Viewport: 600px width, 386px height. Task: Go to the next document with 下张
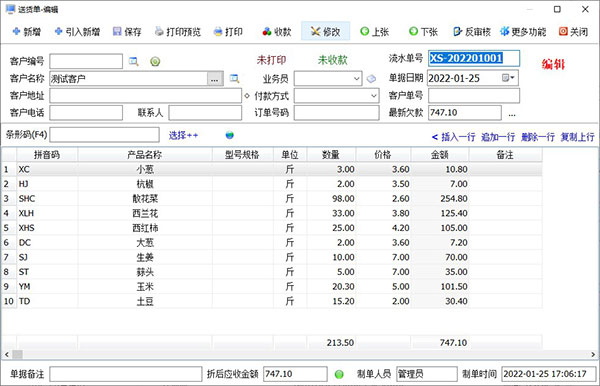click(424, 32)
